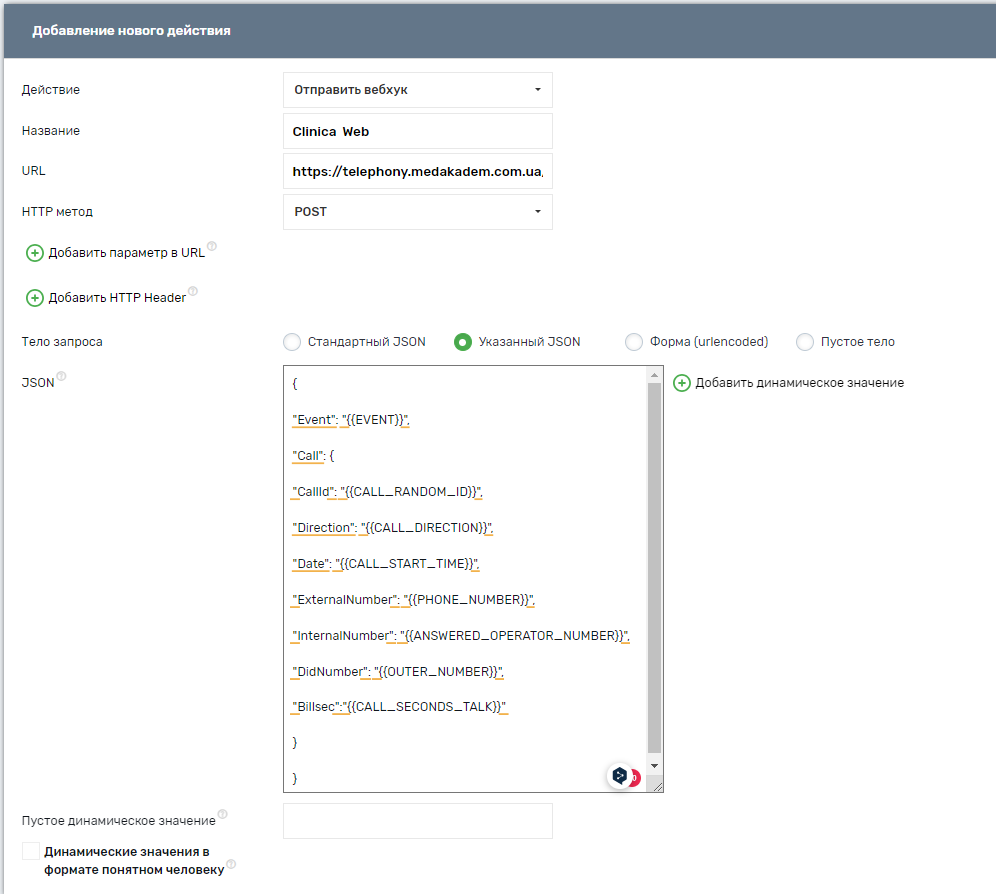Image resolution: width=996 pixels, height=894 pixels.
Task: Choose the Форма (urlencoded) body type
Action: pos(634,342)
